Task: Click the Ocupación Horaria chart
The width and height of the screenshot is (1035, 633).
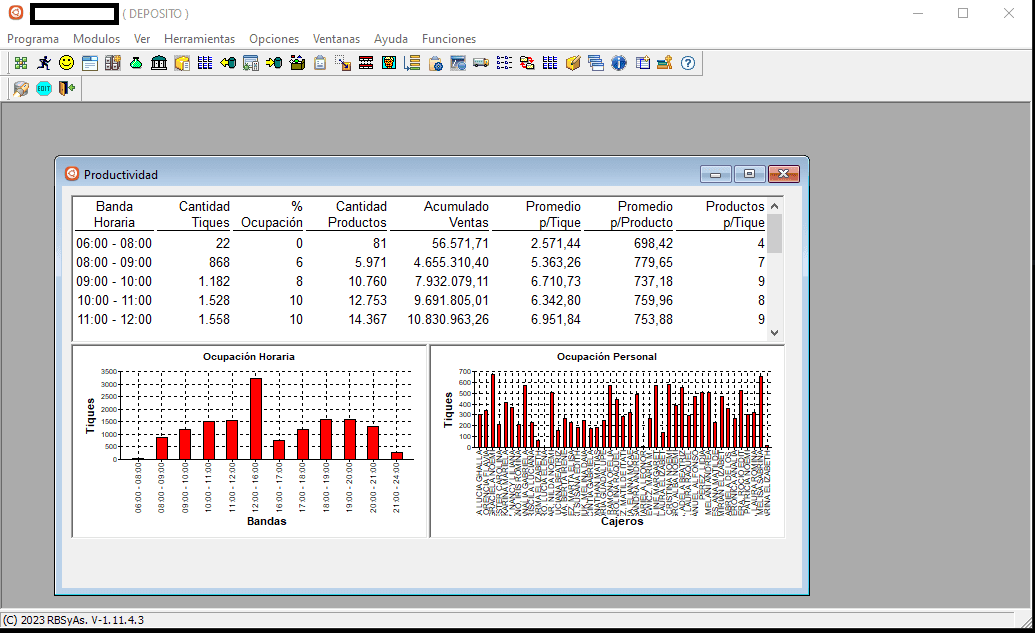Action: (250, 441)
